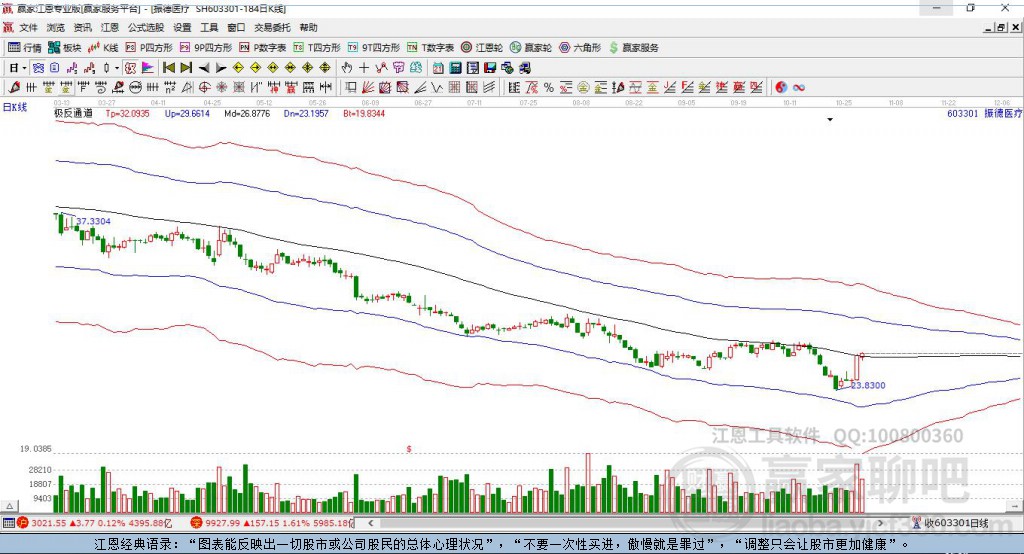Image resolution: width=1024 pixels, height=554 pixels.
Task: Open T数字表 tool
Action: point(430,48)
